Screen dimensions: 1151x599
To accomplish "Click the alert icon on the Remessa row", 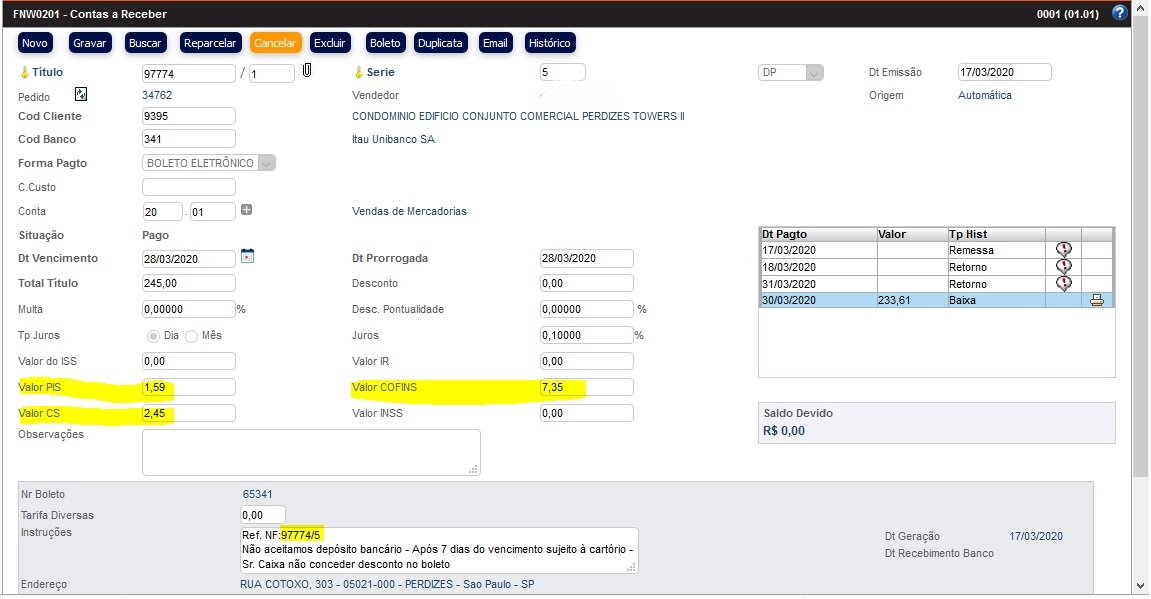I will (x=1063, y=250).
